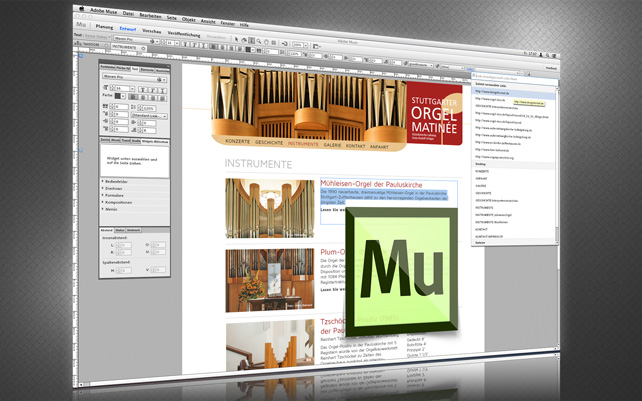This screenshot has height=401, width=642.
Task: Toggle bold T button in Text panel
Action: pyautogui.click(x=143, y=90)
